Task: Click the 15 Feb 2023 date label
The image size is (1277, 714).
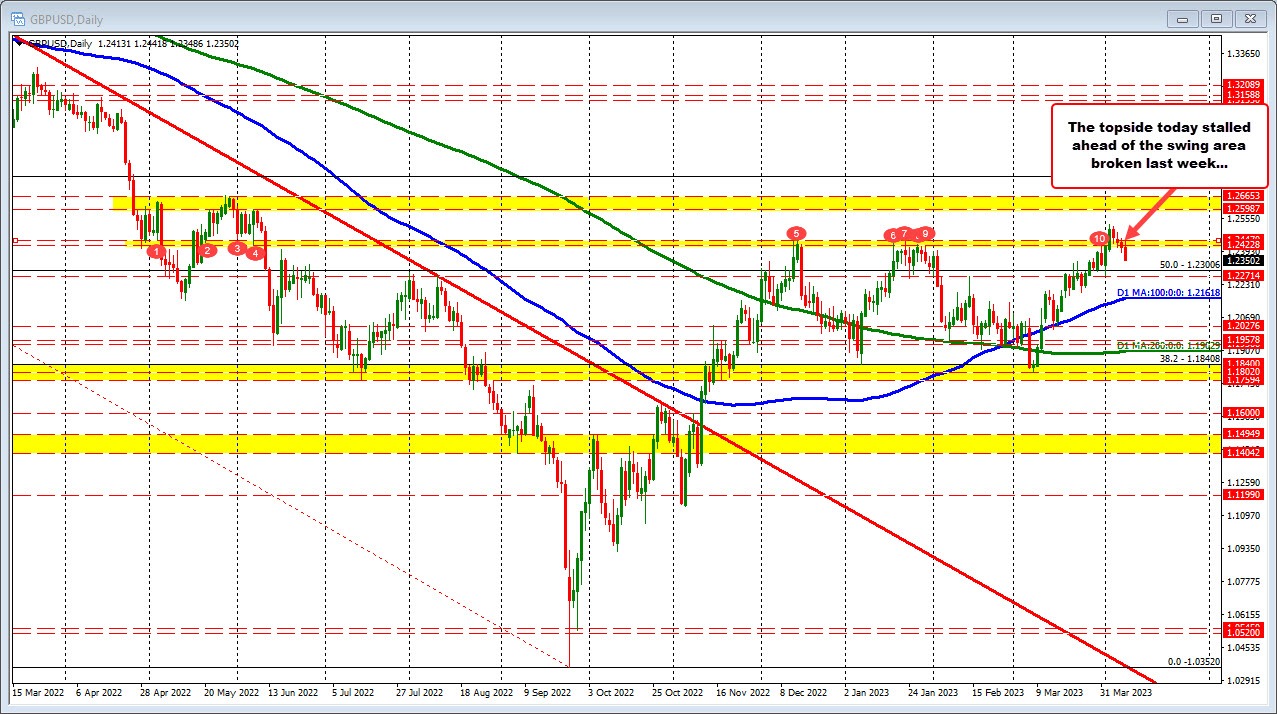Action: (997, 691)
